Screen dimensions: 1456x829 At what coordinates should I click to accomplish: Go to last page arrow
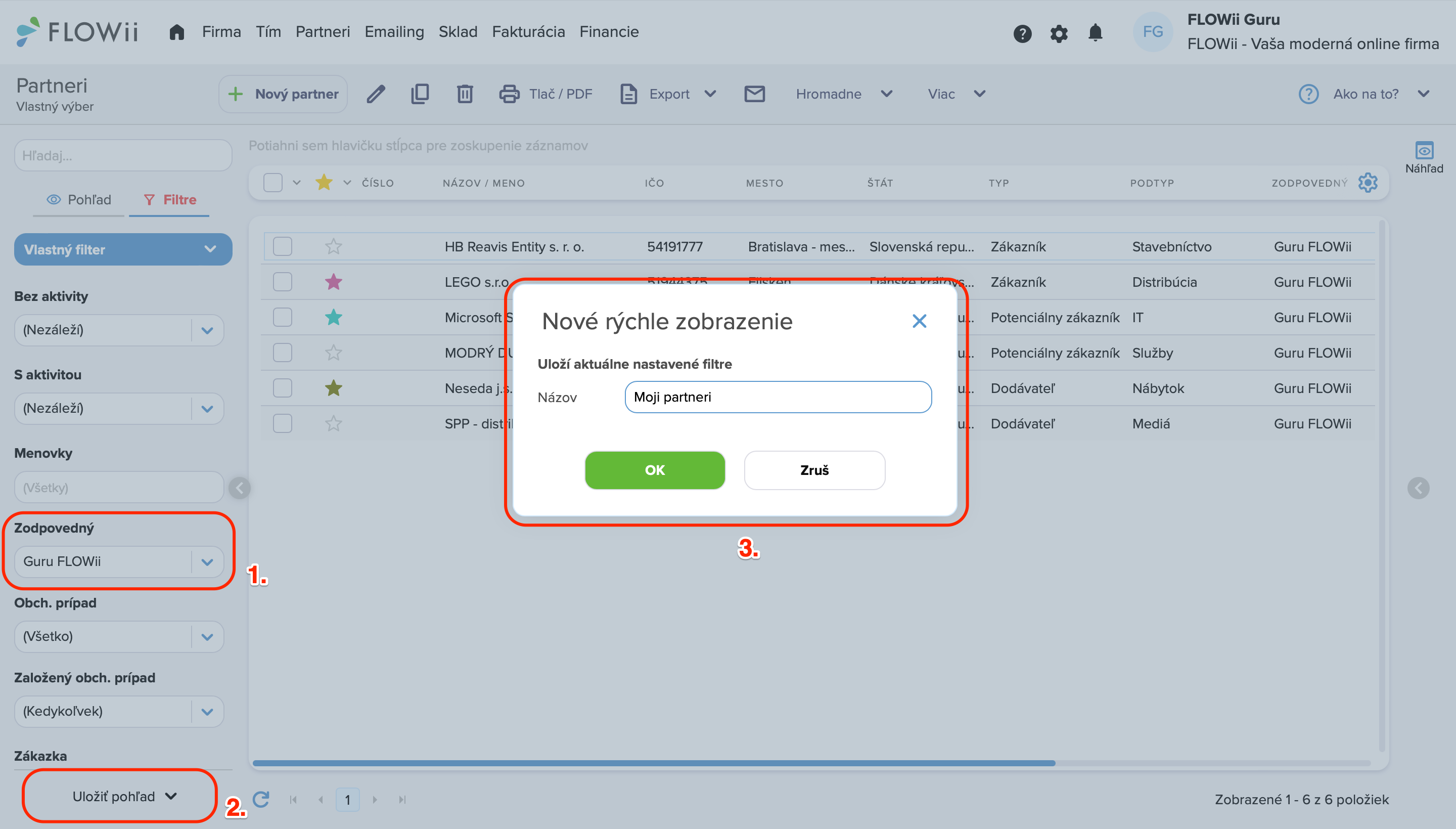[402, 799]
